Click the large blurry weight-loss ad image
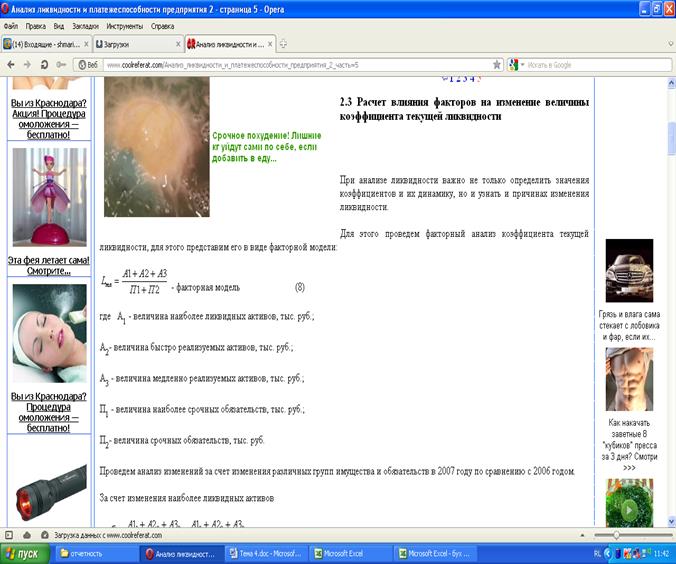Screen dimensions: 676x564 coord(157,147)
